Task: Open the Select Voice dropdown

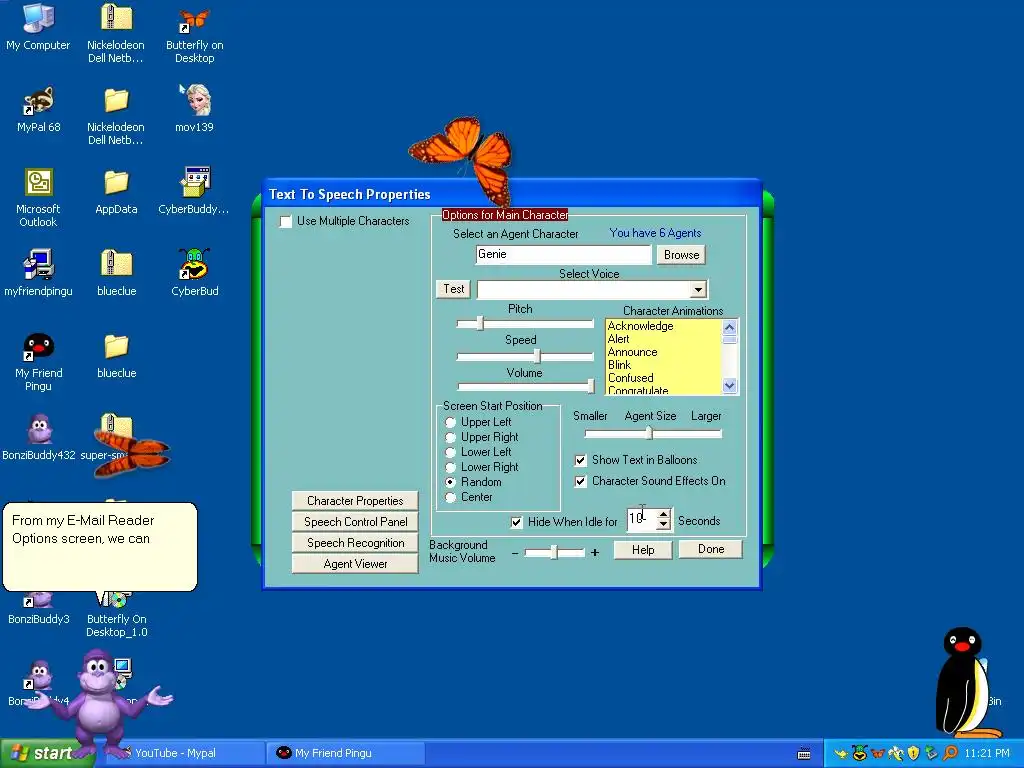Action: pyautogui.click(x=698, y=289)
